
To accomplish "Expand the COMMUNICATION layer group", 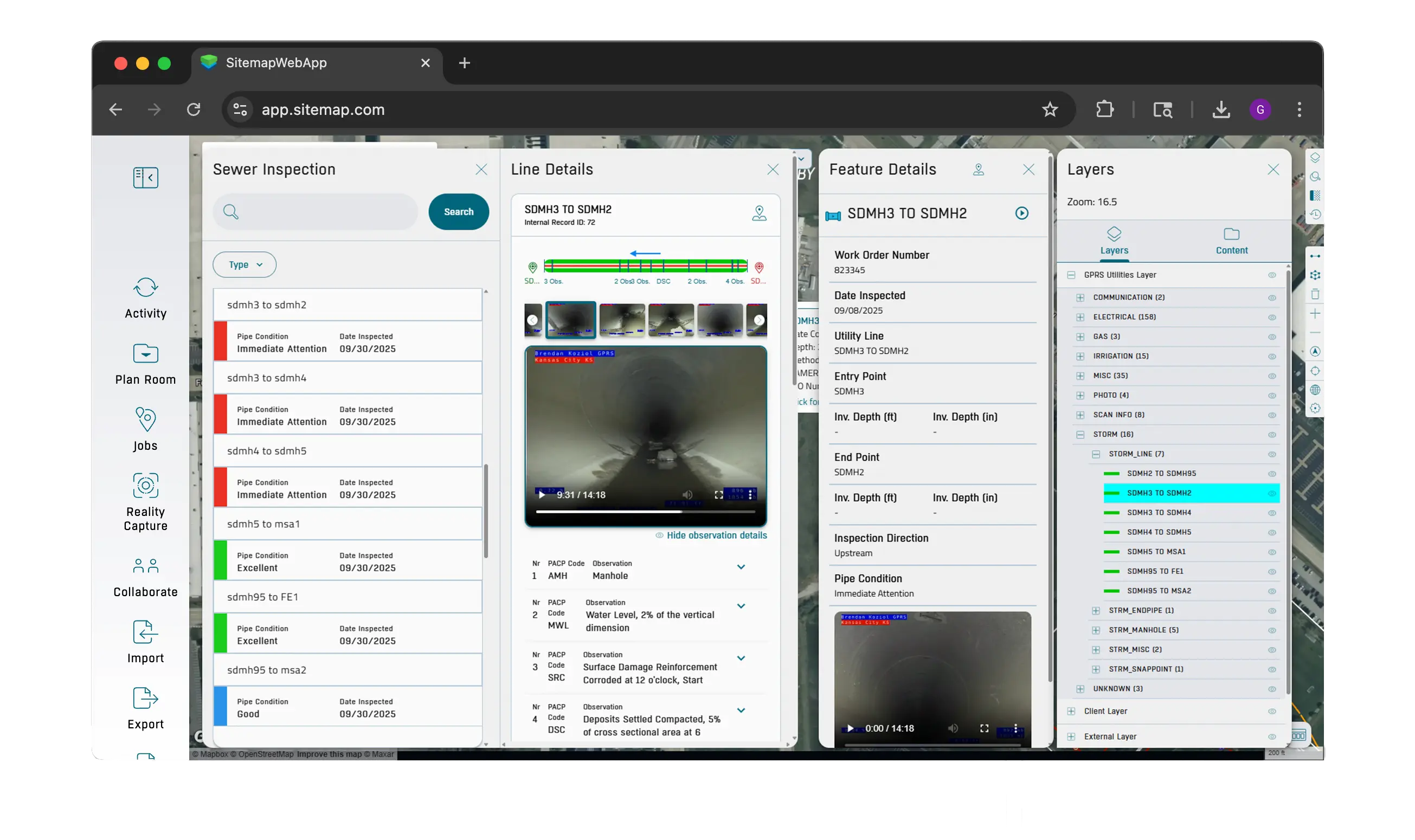I will pyautogui.click(x=1080, y=298).
